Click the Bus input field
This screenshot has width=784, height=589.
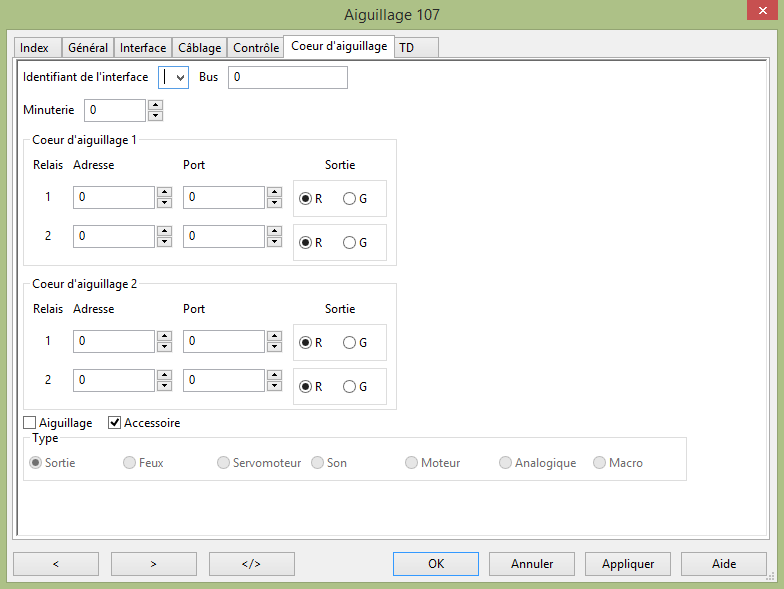pyautogui.click(x=287, y=77)
